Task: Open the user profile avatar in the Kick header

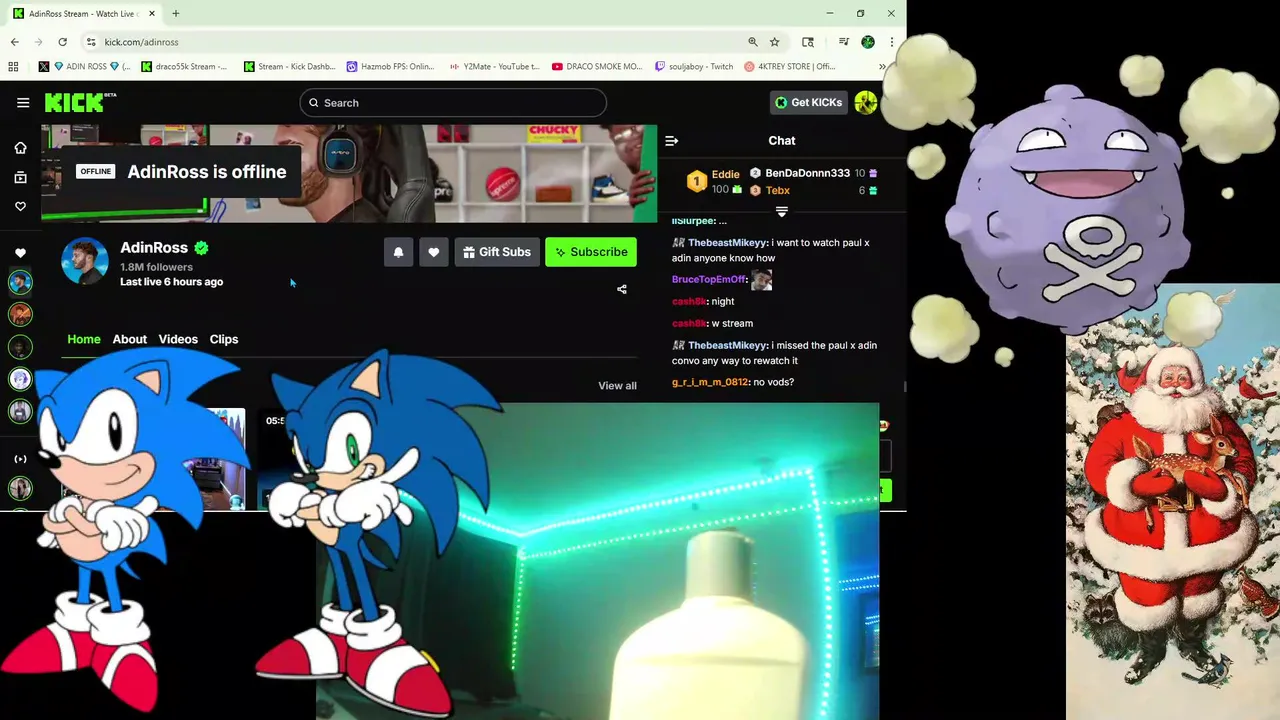Action: click(x=866, y=102)
